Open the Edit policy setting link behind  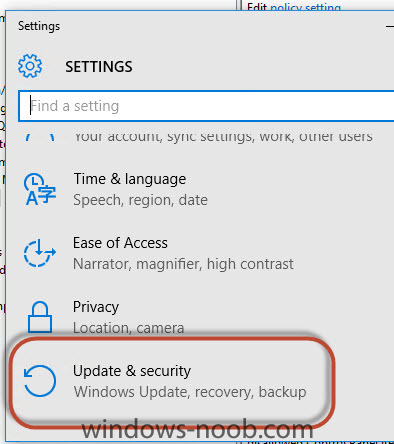pos(306,7)
